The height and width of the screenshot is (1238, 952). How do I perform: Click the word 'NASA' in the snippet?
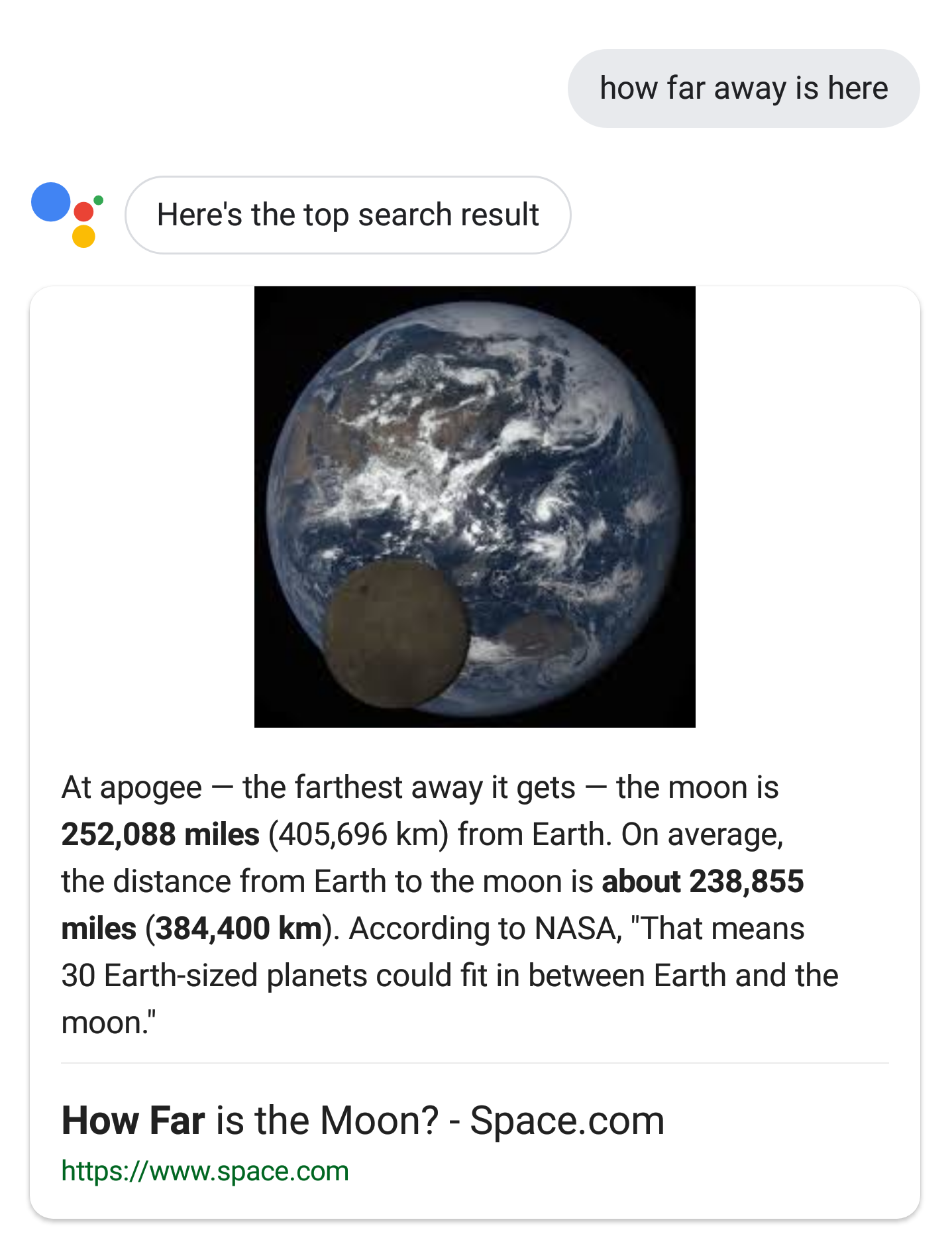pyautogui.click(x=575, y=928)
